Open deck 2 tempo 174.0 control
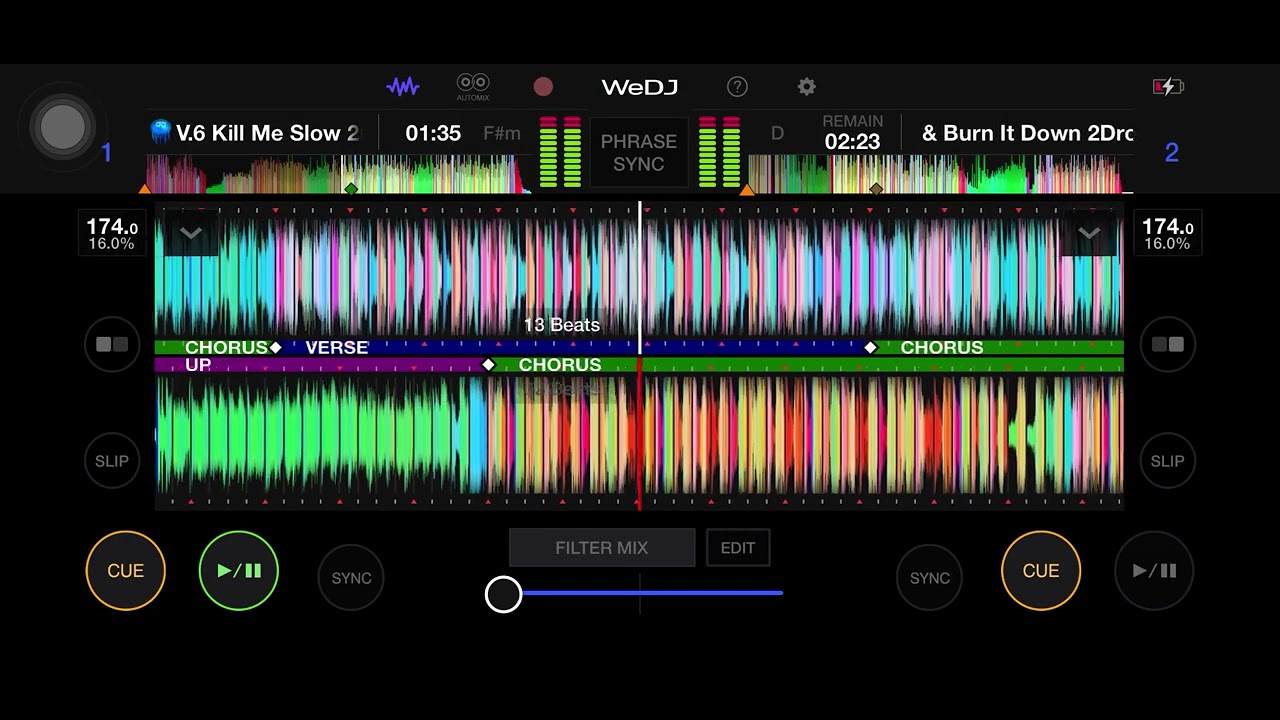The width and height of the screenshot is (1280, 720). click(1167, 234)
